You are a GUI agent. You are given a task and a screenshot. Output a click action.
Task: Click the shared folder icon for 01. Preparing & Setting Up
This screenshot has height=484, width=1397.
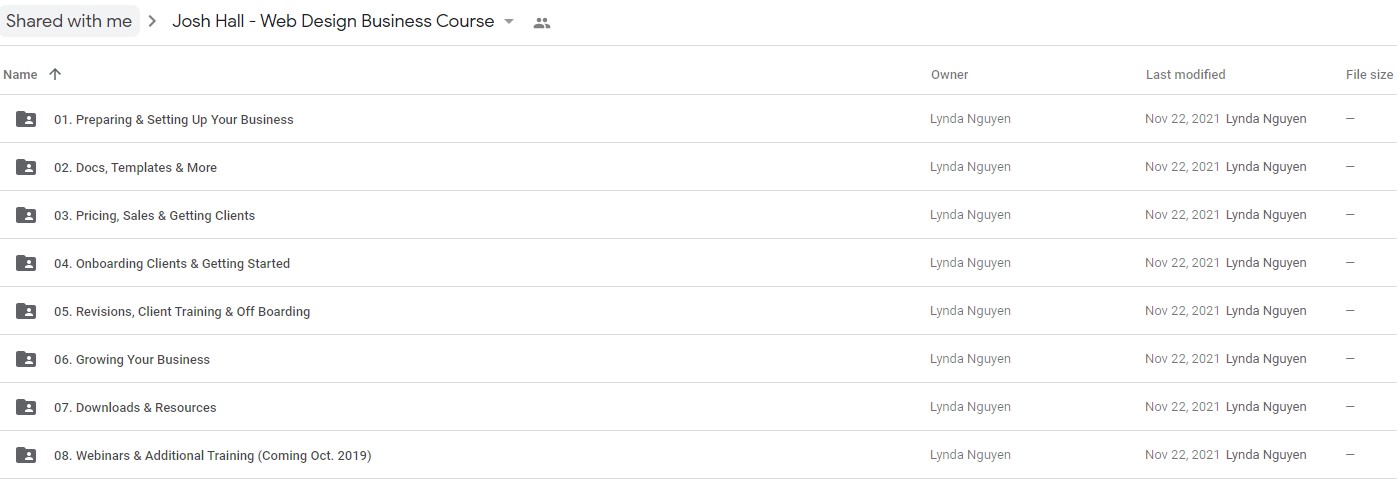tap(26, 119)
